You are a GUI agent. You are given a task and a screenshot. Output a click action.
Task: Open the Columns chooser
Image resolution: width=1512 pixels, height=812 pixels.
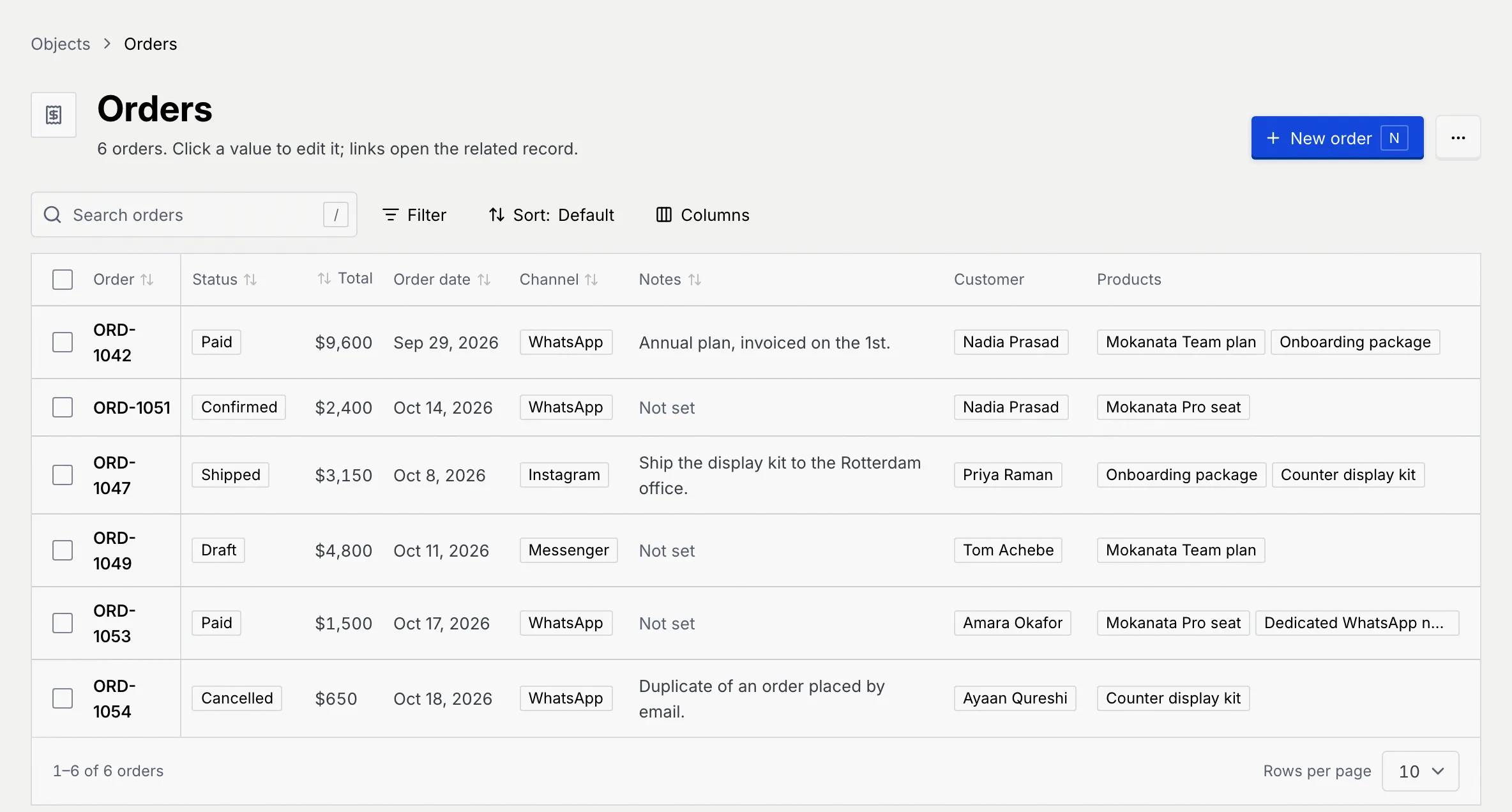pos(703,215)
